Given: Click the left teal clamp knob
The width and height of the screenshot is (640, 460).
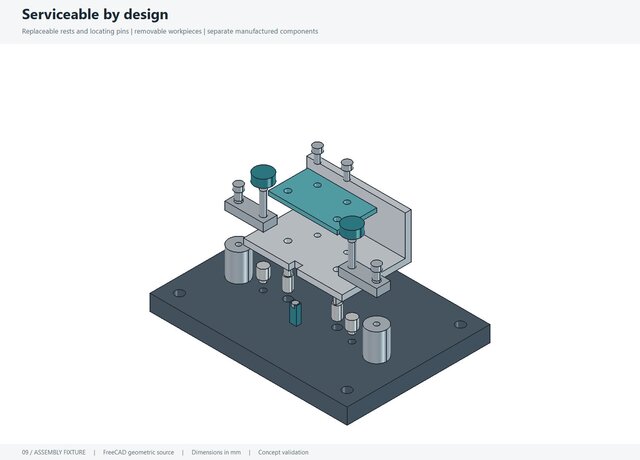Looking at the screenshot, I should 263,176.
